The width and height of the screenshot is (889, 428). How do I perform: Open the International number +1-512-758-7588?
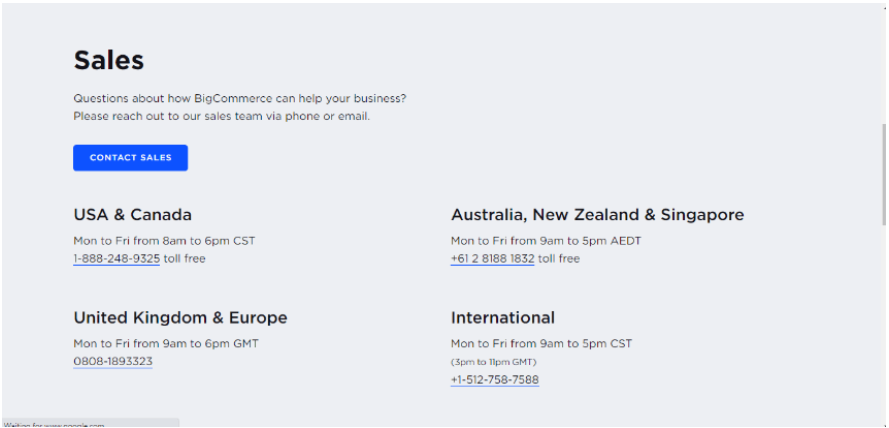pos(494,380)
